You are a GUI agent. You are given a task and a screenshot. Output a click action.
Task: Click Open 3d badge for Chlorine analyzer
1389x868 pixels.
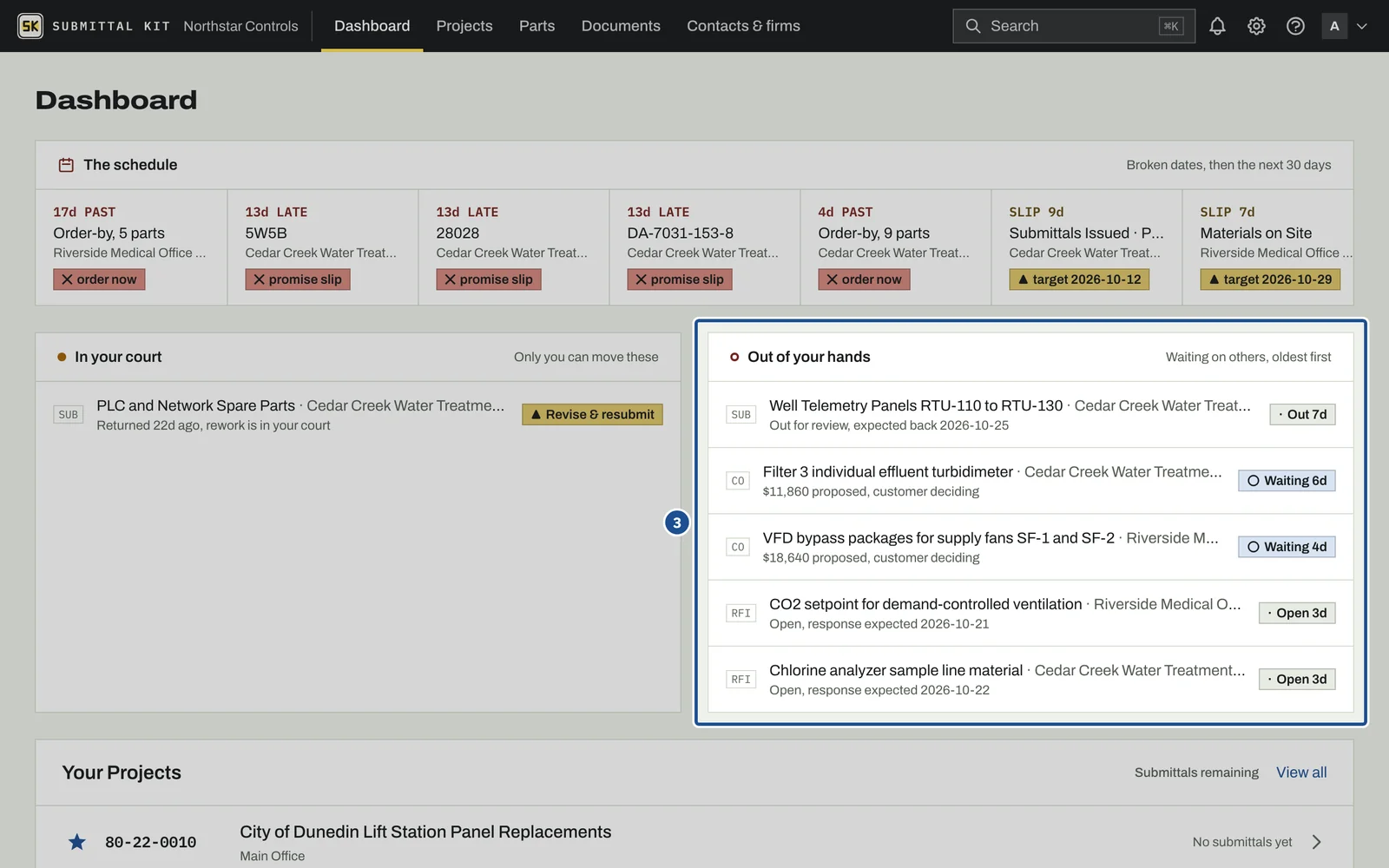[x=1297, y=679]
